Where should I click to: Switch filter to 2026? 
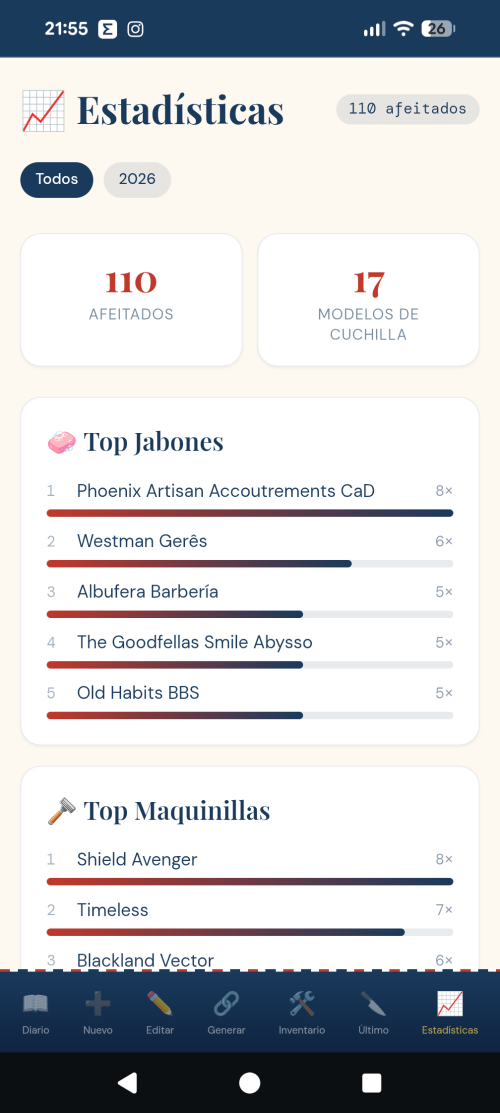pos(137,180)
